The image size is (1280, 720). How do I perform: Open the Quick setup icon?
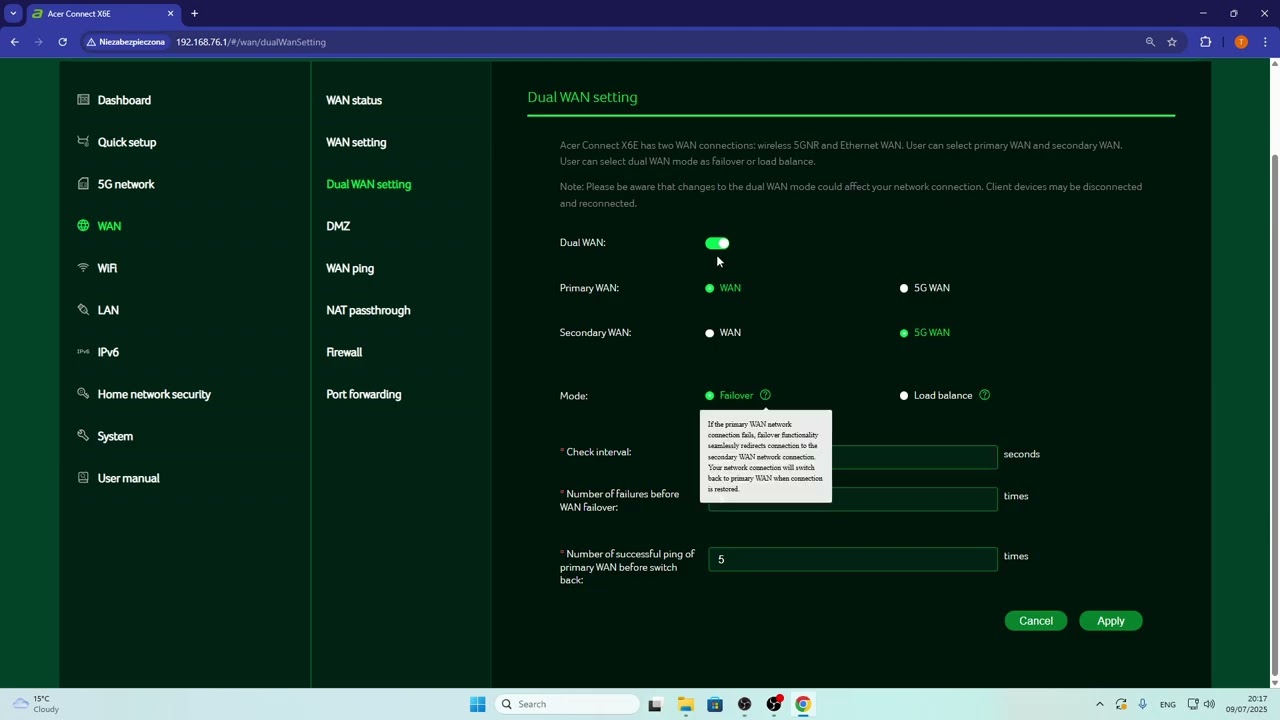83,142
